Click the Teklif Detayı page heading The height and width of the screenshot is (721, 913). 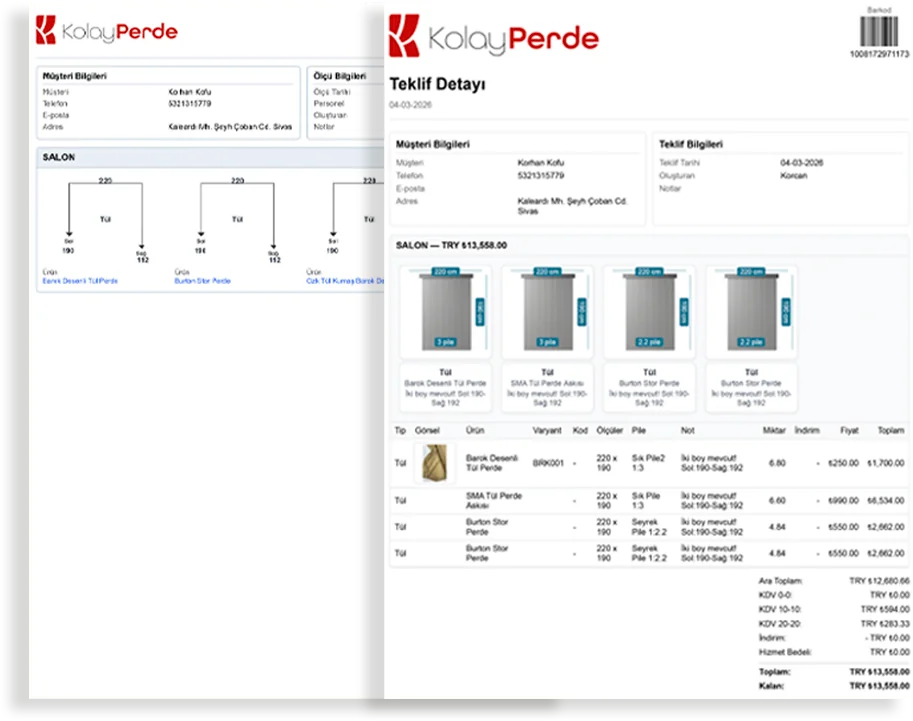(437, 84)
